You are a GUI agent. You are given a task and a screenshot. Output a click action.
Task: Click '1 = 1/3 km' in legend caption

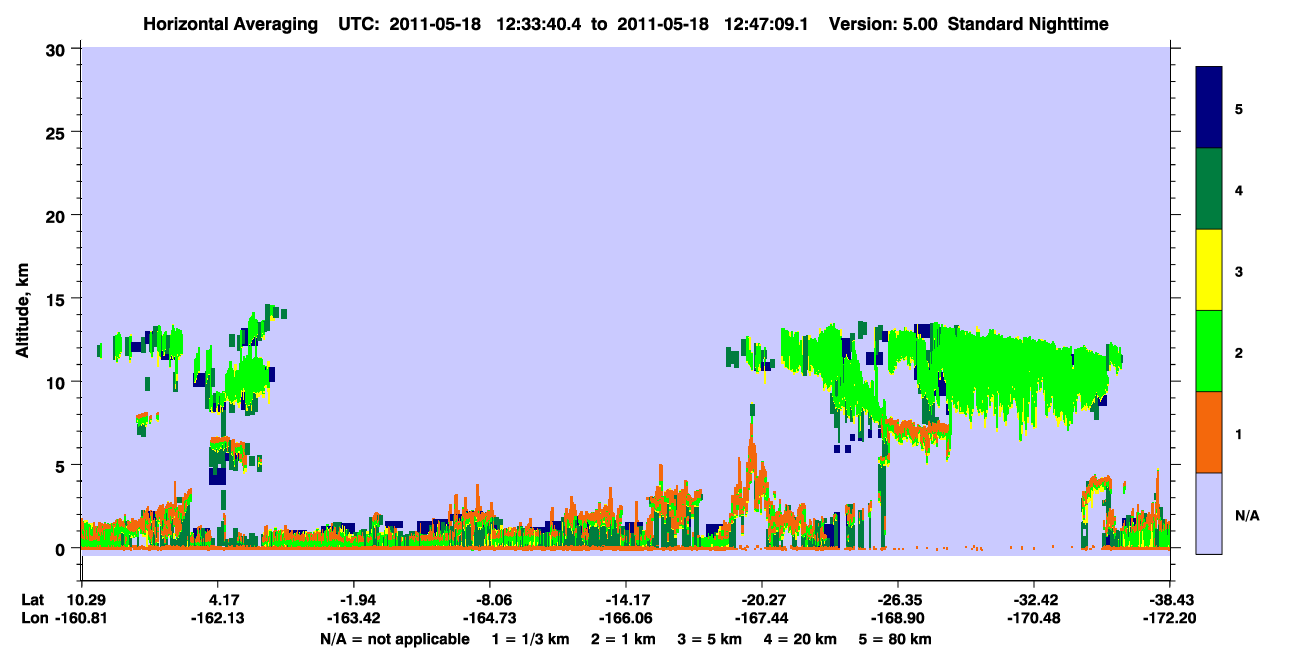click(x=531, y=638)
